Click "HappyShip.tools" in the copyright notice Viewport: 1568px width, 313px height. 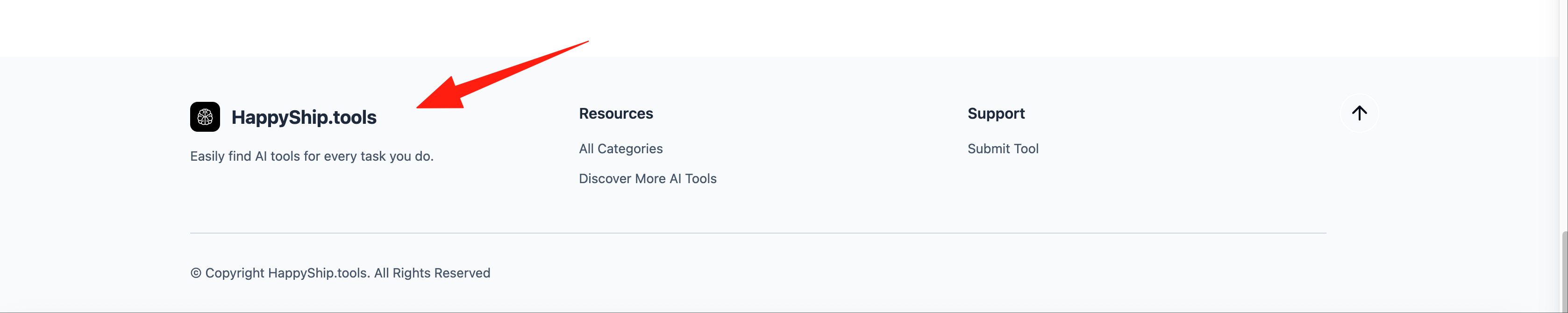tap(318, 273)
